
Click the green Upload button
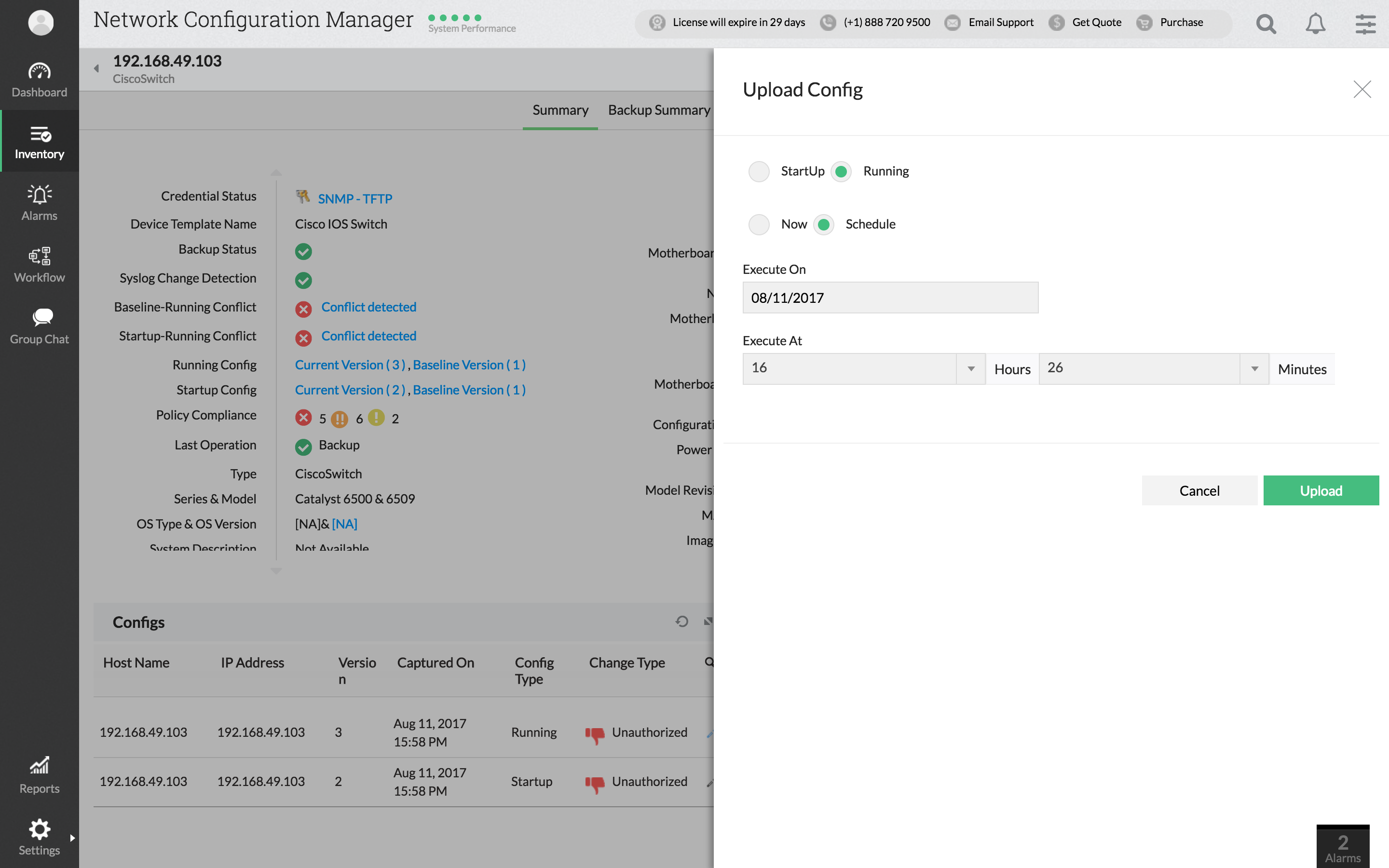pos(1320,490)
